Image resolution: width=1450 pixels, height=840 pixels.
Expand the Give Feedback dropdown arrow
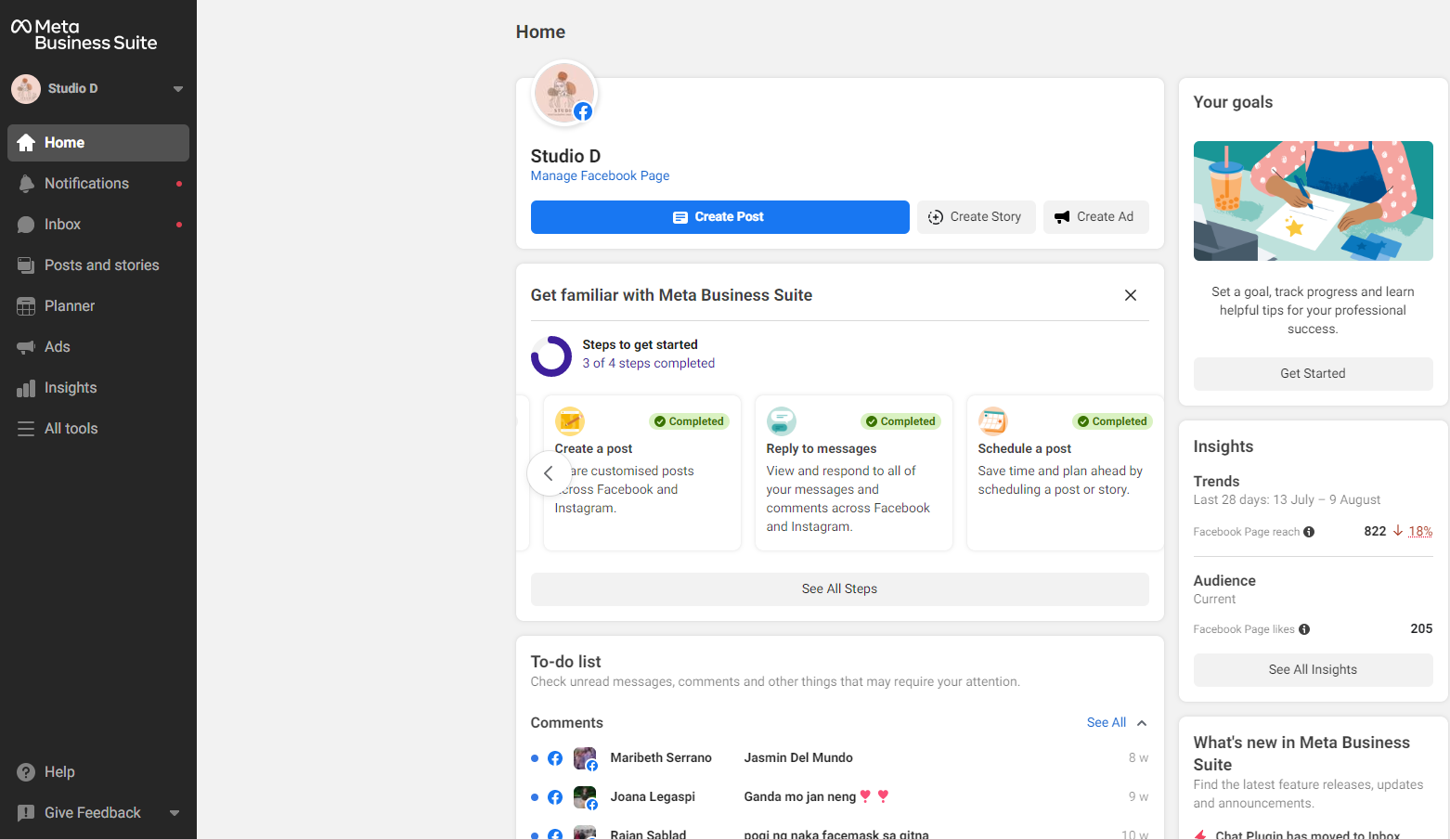(x=175, y=813)
